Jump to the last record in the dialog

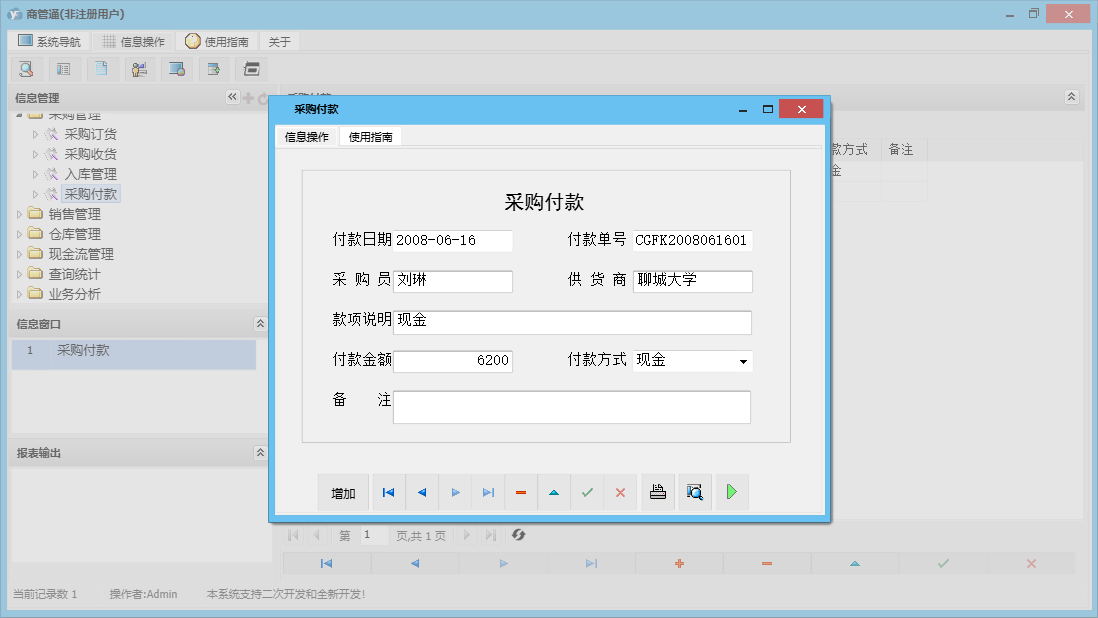pyautogui.click(x=488, y=492)
